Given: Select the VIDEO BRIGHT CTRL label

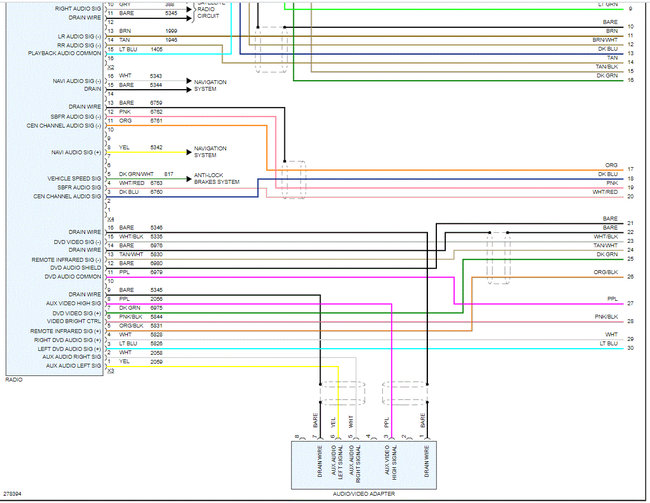Looking at the screenshot, I should click(x=74, y=321).
